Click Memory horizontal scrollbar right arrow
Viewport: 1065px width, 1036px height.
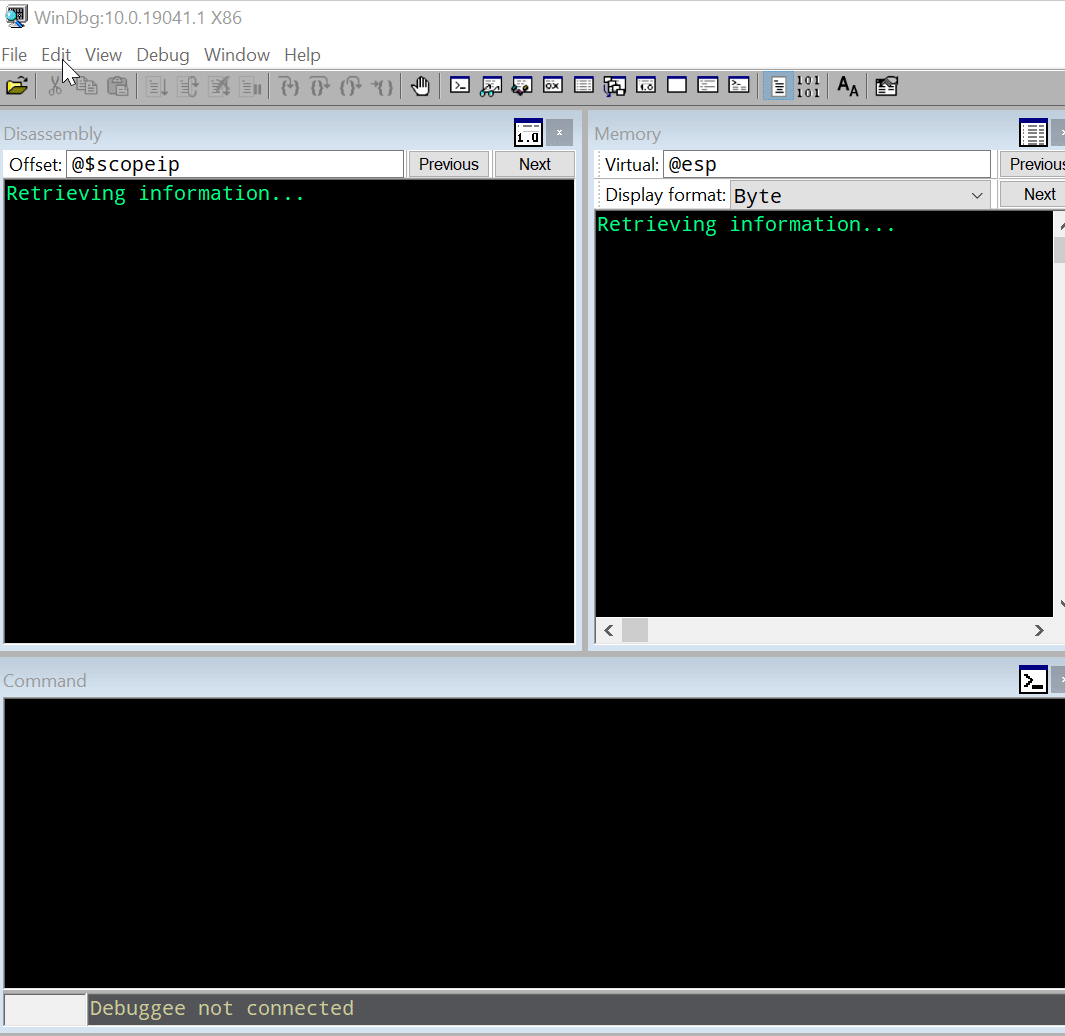pos(1039,630)
